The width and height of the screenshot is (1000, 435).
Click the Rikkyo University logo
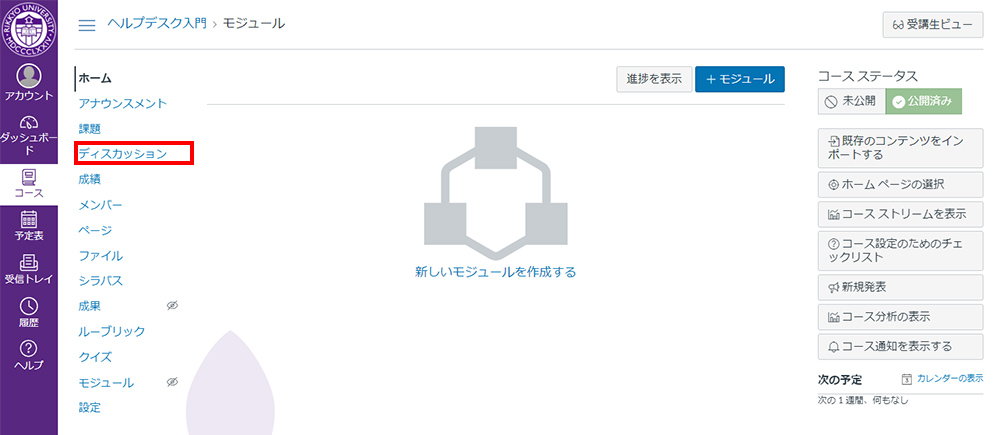point(29,28)
